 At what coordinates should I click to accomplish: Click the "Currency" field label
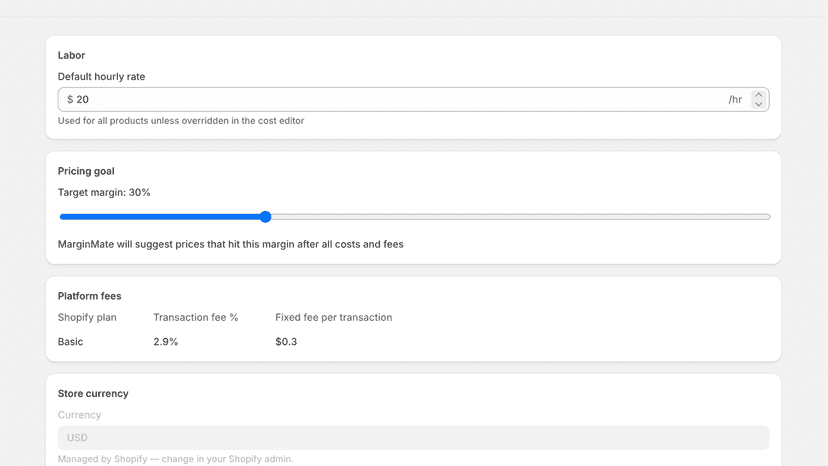point(79,415)
